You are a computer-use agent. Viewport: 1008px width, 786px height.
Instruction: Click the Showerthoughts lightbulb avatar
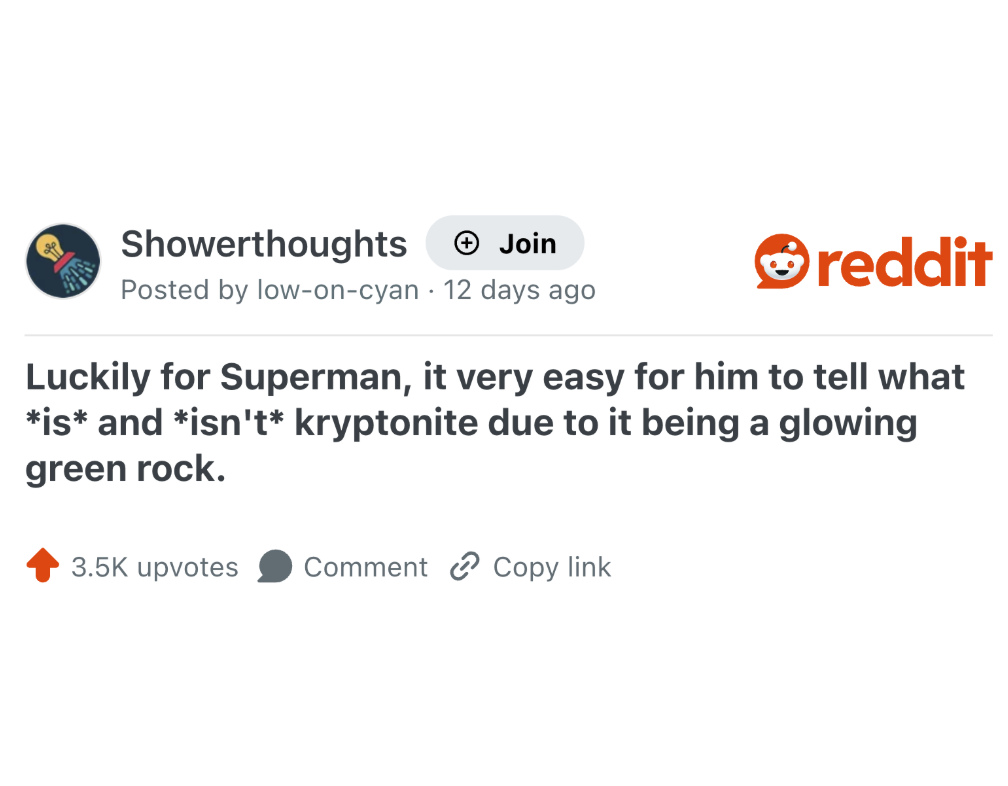(62, 261)
